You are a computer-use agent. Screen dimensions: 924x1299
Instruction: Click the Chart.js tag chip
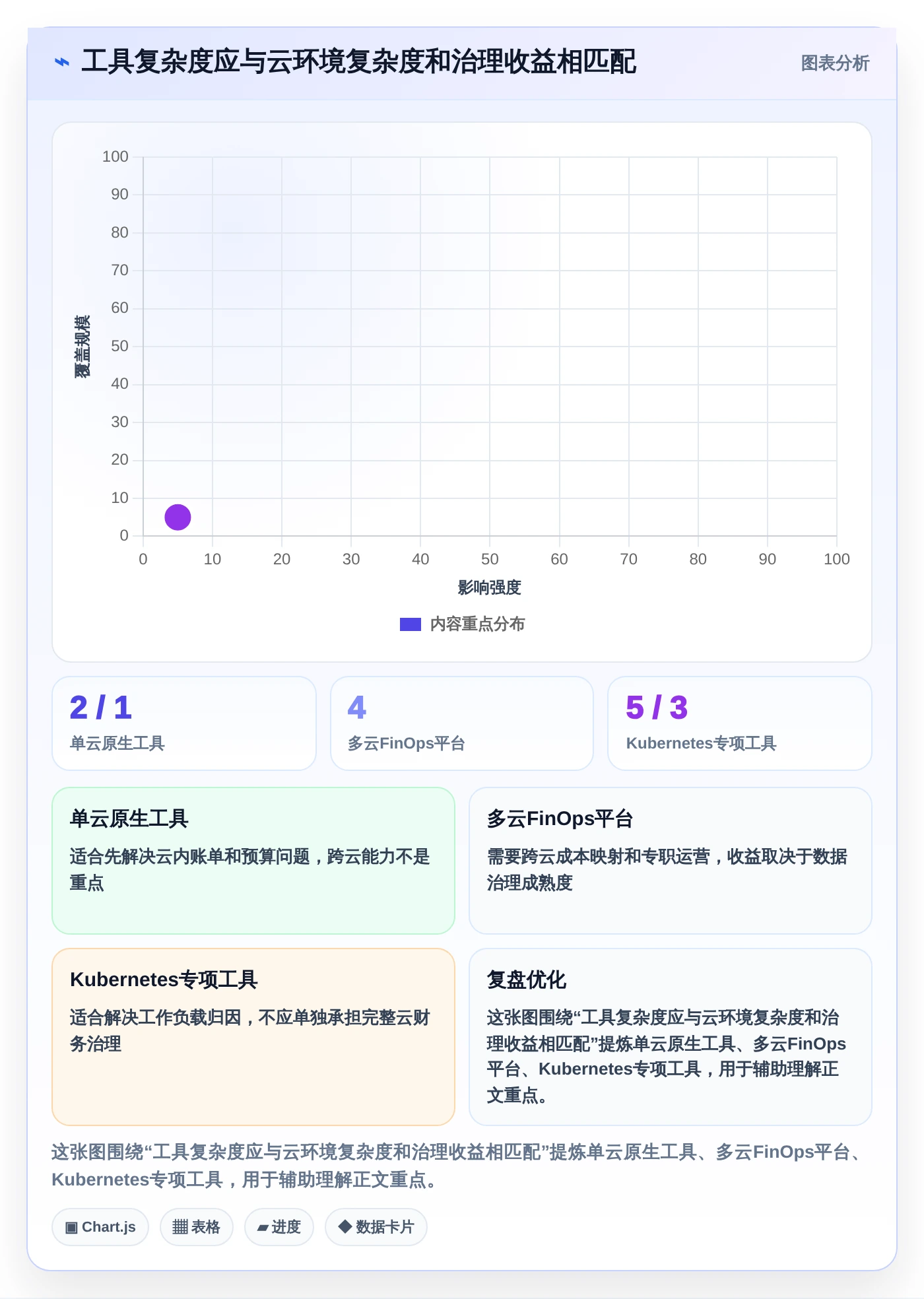point(100,1227)
